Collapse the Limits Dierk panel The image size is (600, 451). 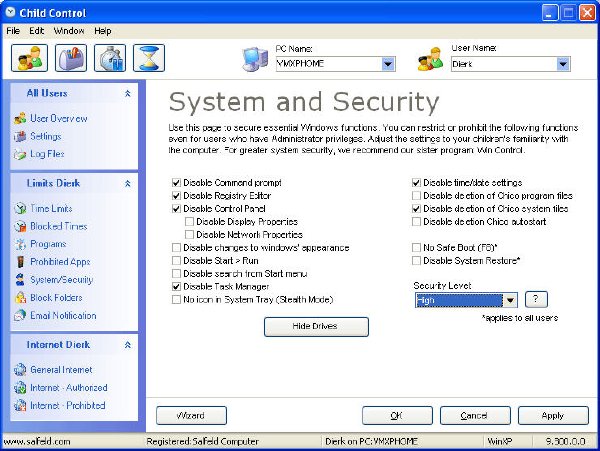(128, 184)
